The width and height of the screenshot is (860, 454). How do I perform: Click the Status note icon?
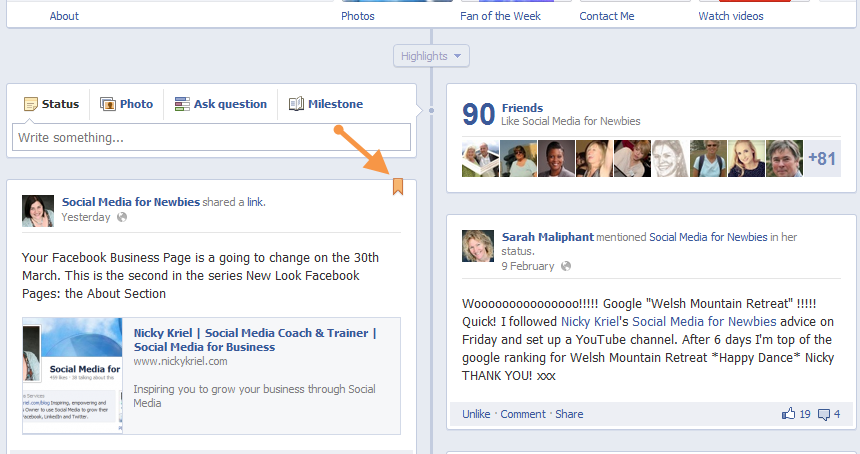pos(31,104)
